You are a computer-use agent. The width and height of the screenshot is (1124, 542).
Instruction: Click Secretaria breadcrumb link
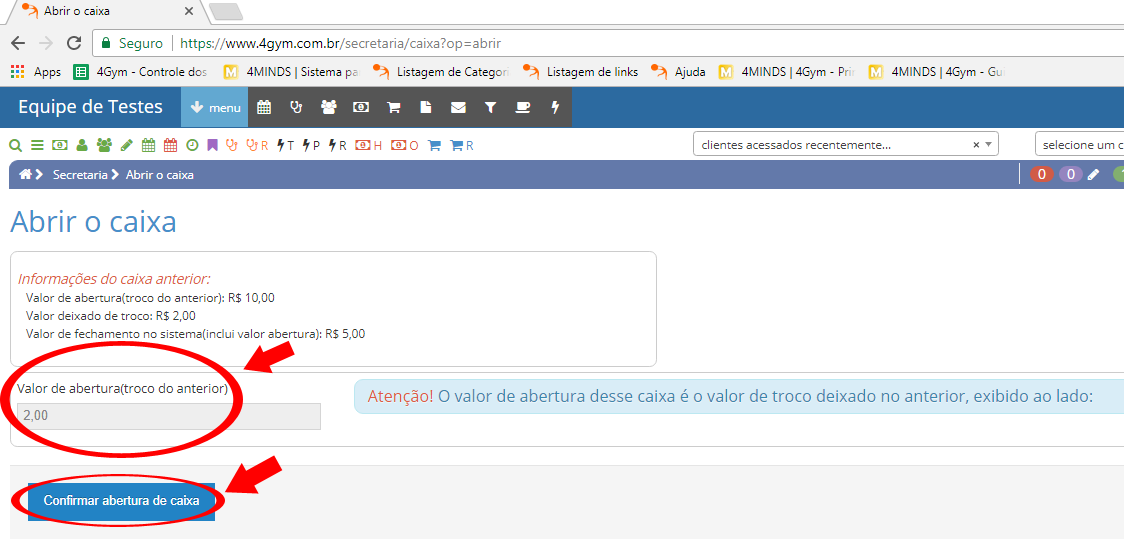coord(80,175)
